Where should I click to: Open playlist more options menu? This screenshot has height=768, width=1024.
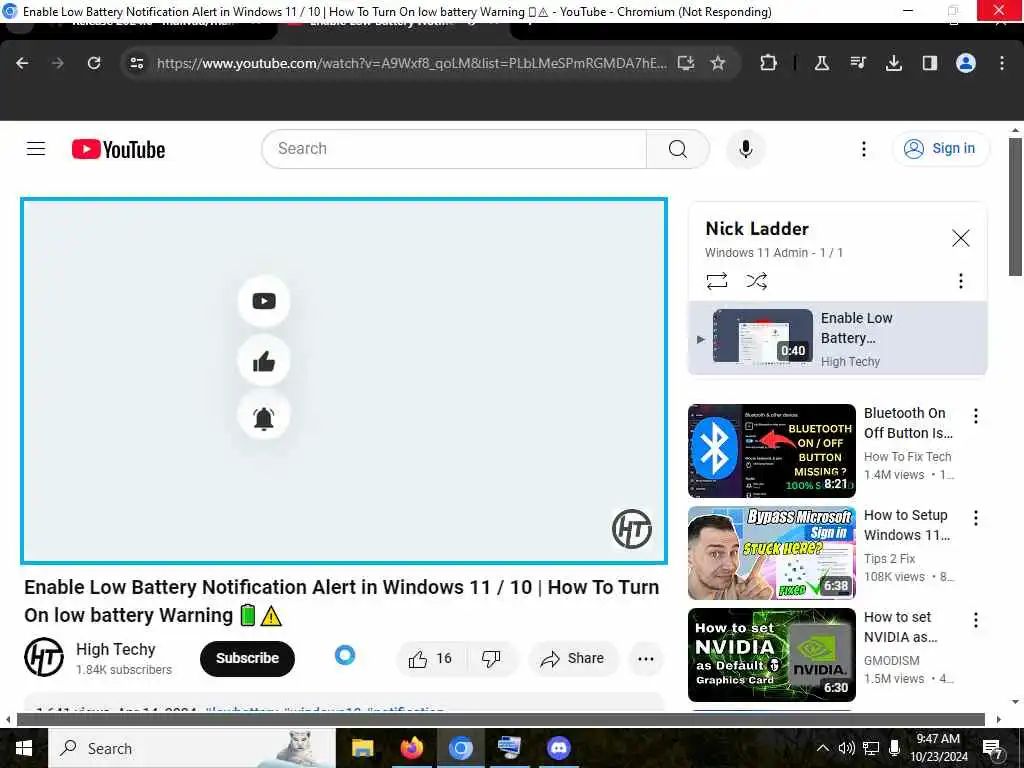(x=961, y=281)
